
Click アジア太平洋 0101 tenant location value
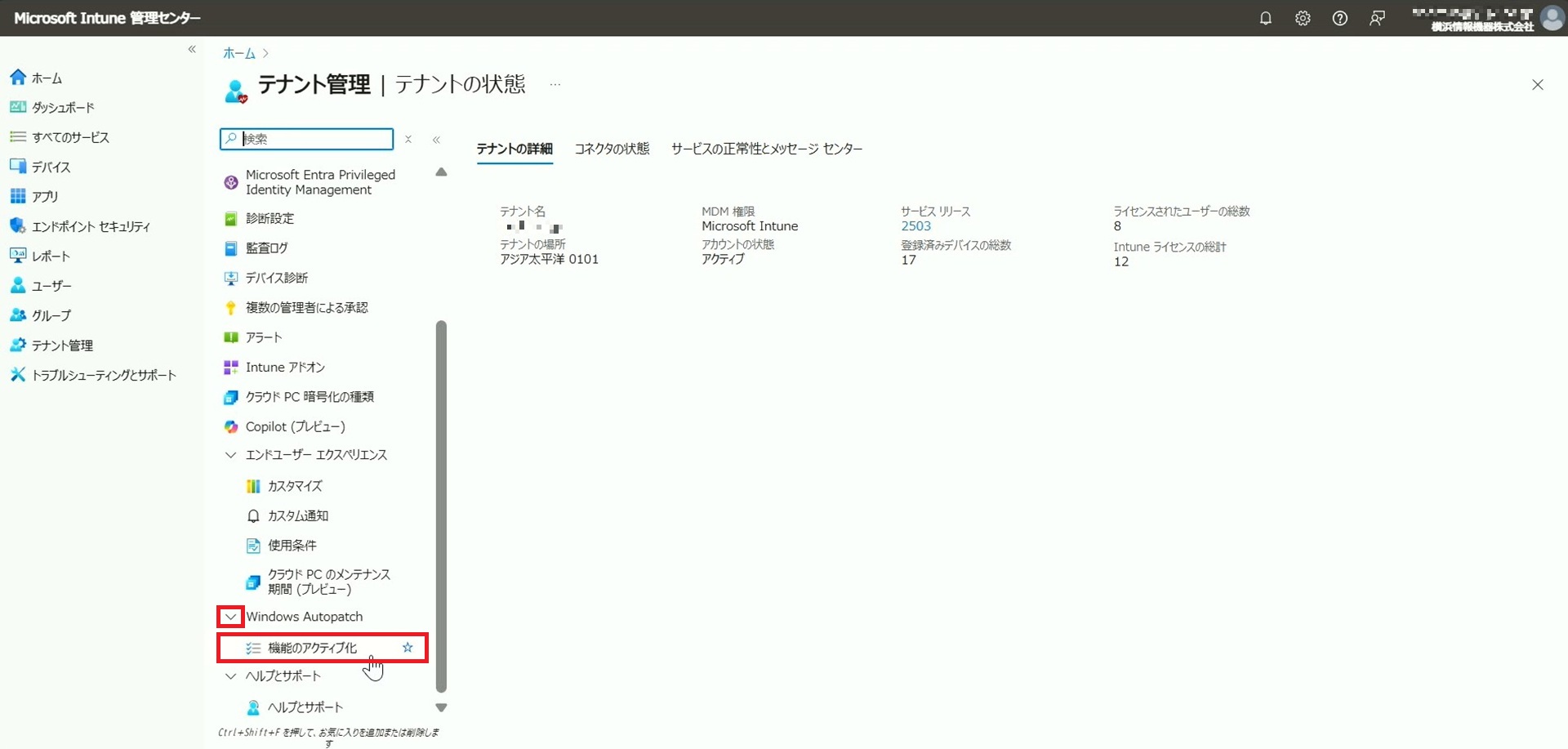click(x=549, y=260)
